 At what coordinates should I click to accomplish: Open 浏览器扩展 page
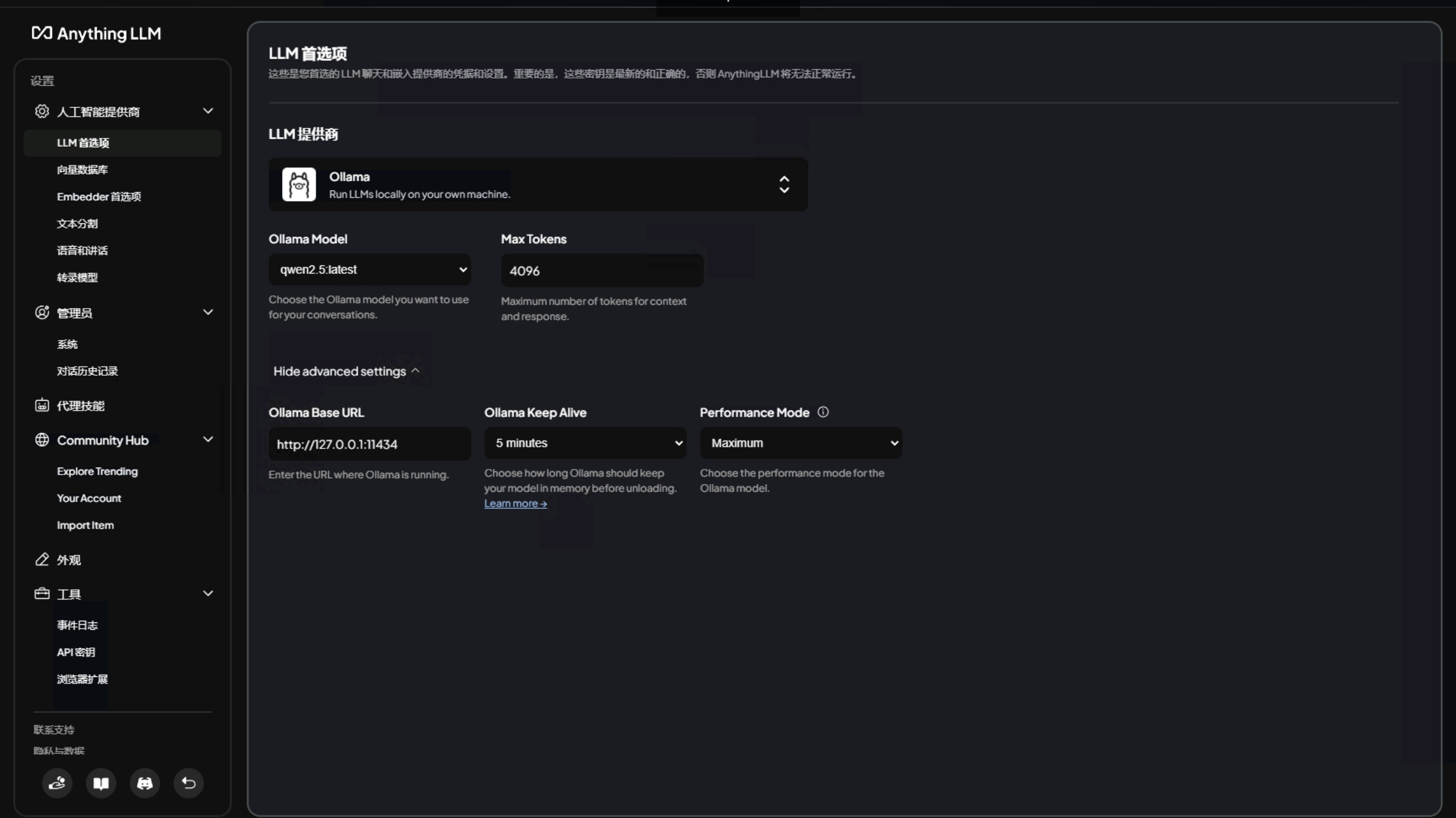point(82,679)
